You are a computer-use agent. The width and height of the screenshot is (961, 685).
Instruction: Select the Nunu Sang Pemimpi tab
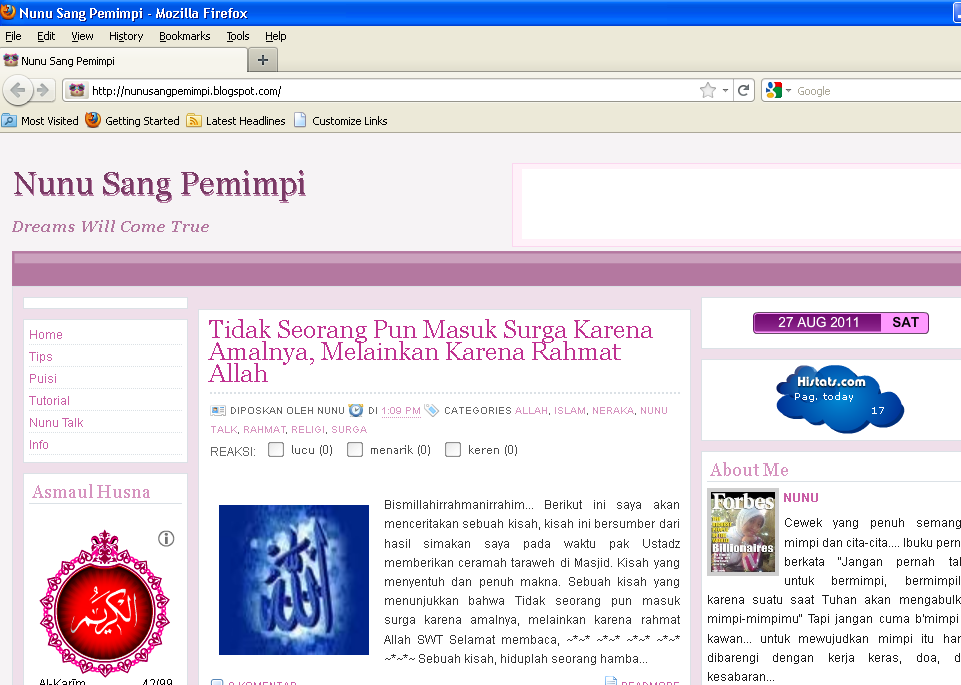(x=123, y=61)
